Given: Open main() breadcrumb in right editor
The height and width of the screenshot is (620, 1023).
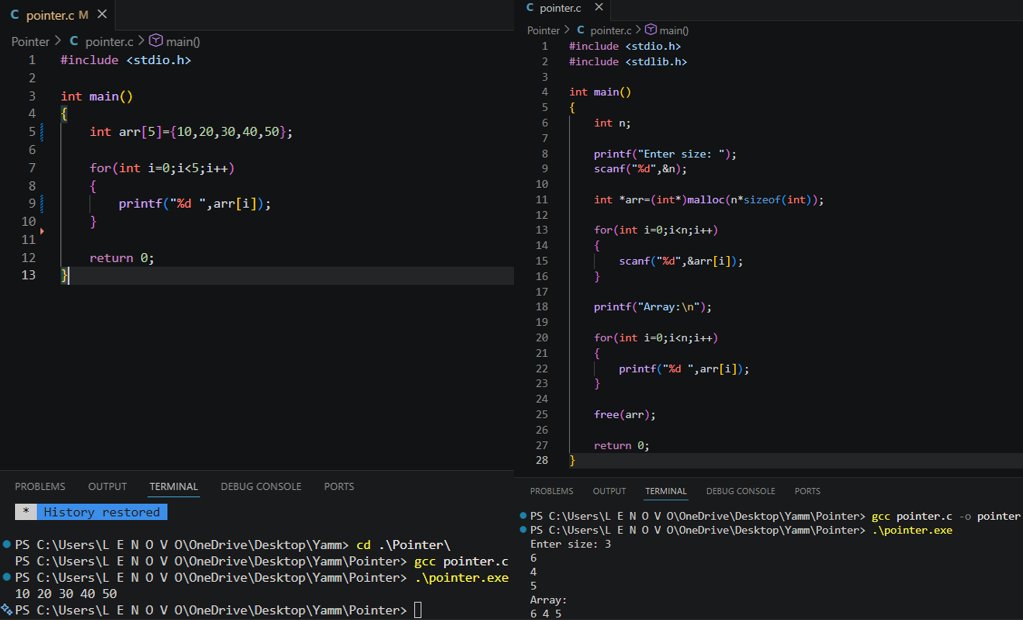Looking at the screenshot, I should [674, 30].
